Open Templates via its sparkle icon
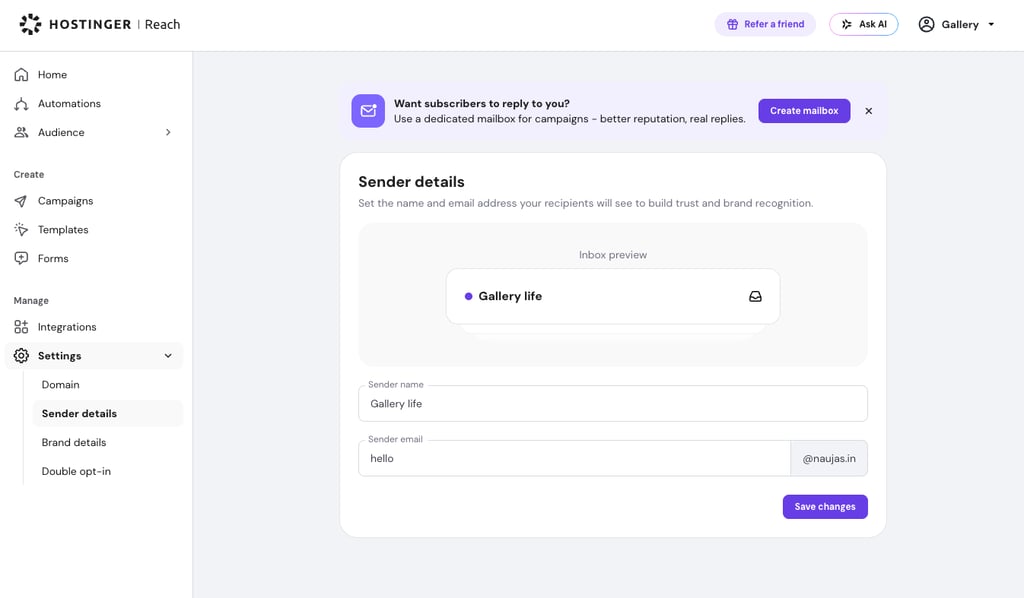Viewport: 1024px width, 598px height. [x=21, y=230]
